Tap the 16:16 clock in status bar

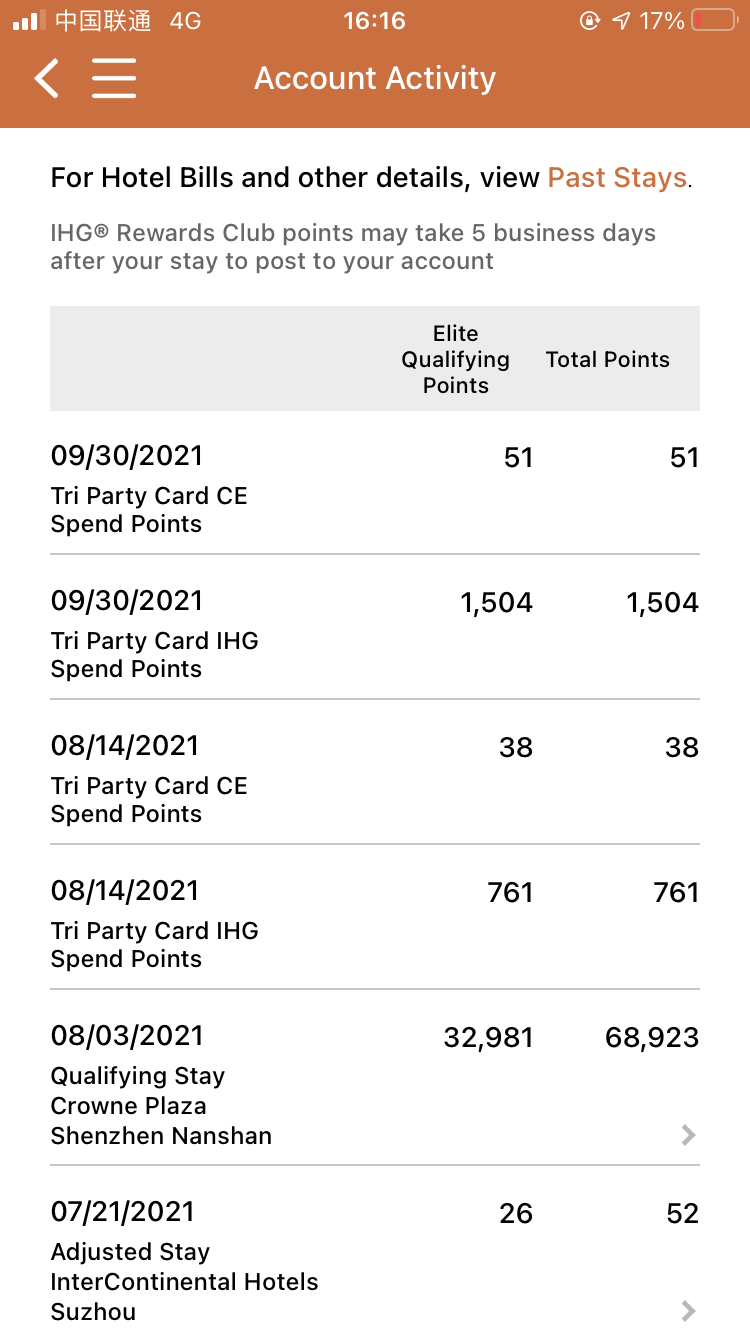374,21
